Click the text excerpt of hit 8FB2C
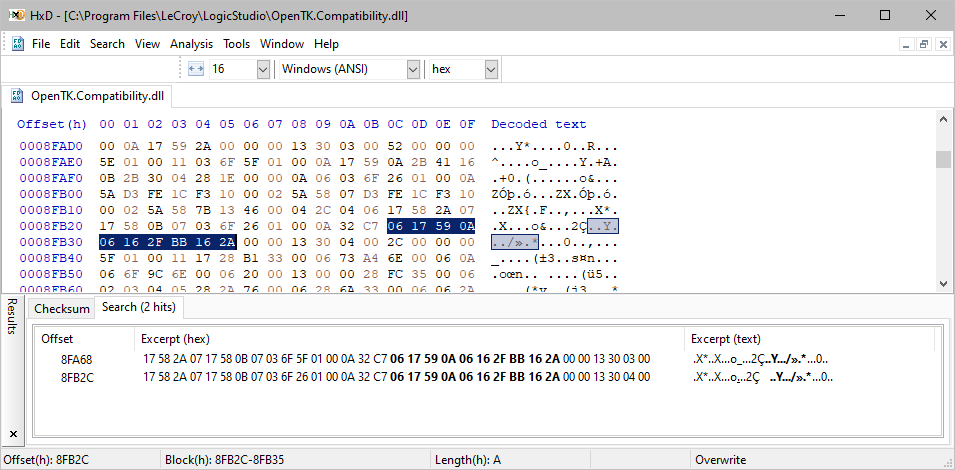Image resolution: width=955 pixels, height=470 pixels. (763, 377)
